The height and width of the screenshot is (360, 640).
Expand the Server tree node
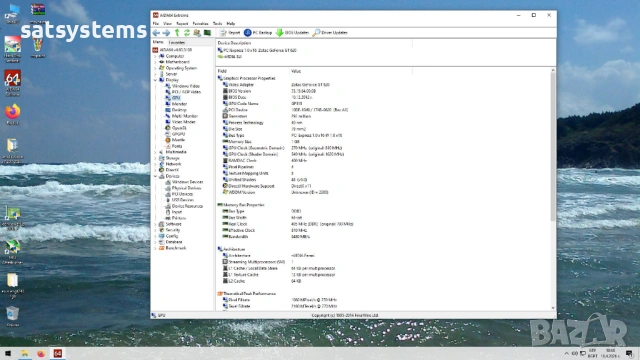pyautogui.click(x=155, y=74)
